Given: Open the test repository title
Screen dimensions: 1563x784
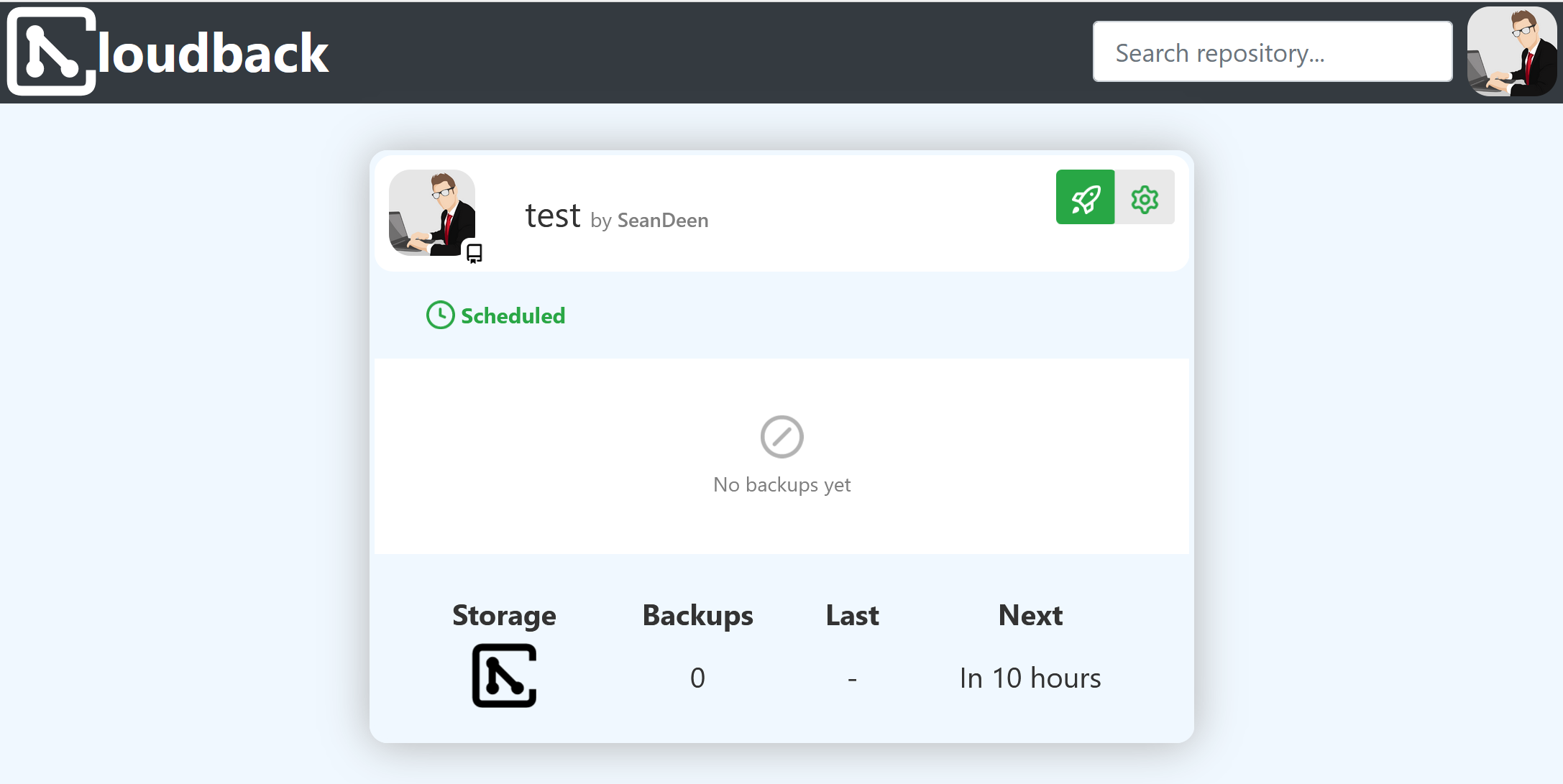Looking at the screenshot, I should click(x=552, y=215).
